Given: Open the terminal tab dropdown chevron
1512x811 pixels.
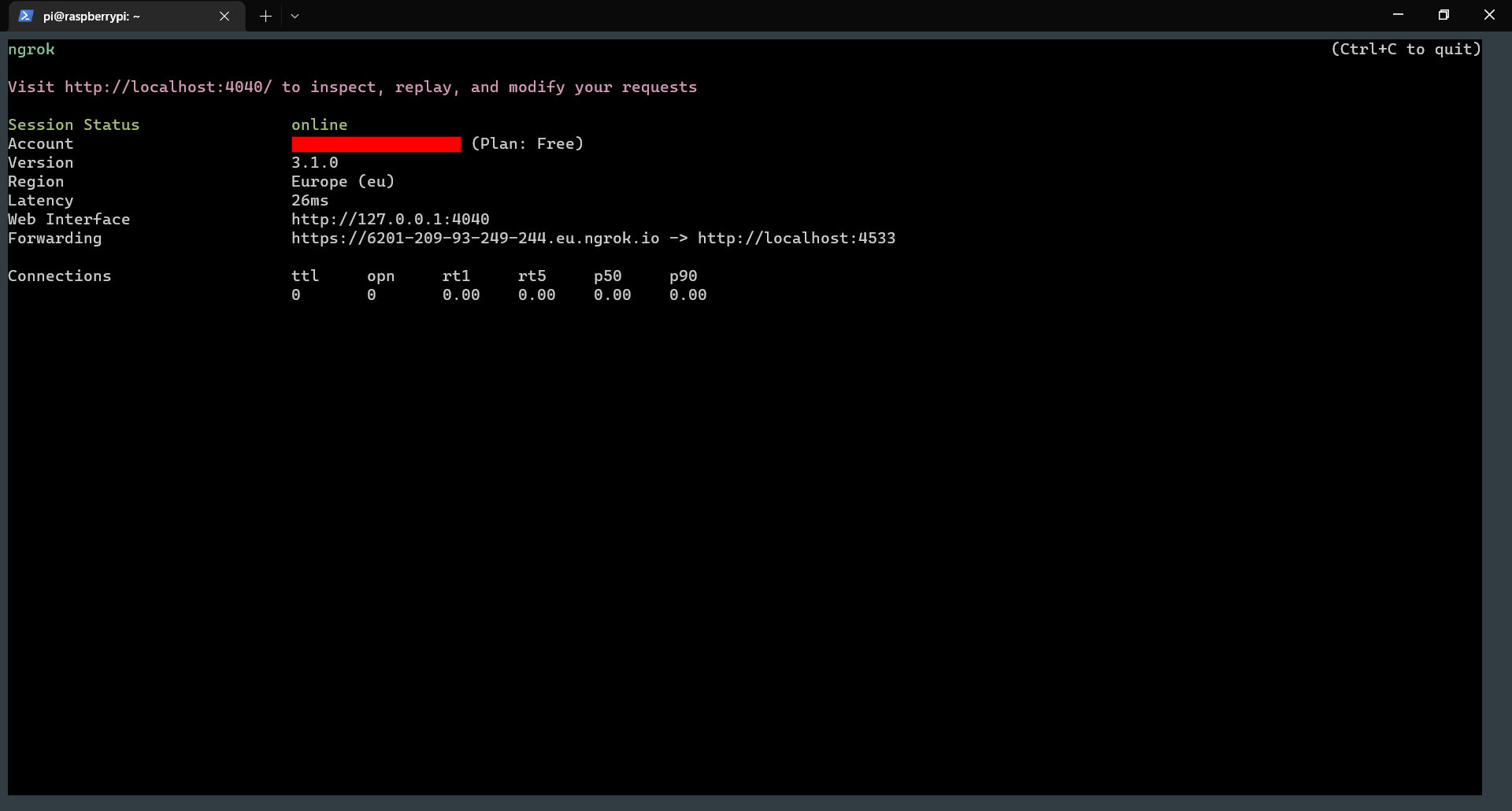Looking at the screenshot, I should [x=295, y=16].
